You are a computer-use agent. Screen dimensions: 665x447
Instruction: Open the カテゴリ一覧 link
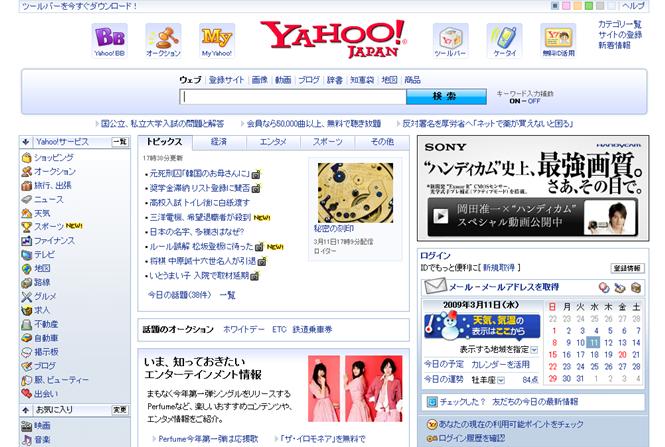click(x=620, y=25)
